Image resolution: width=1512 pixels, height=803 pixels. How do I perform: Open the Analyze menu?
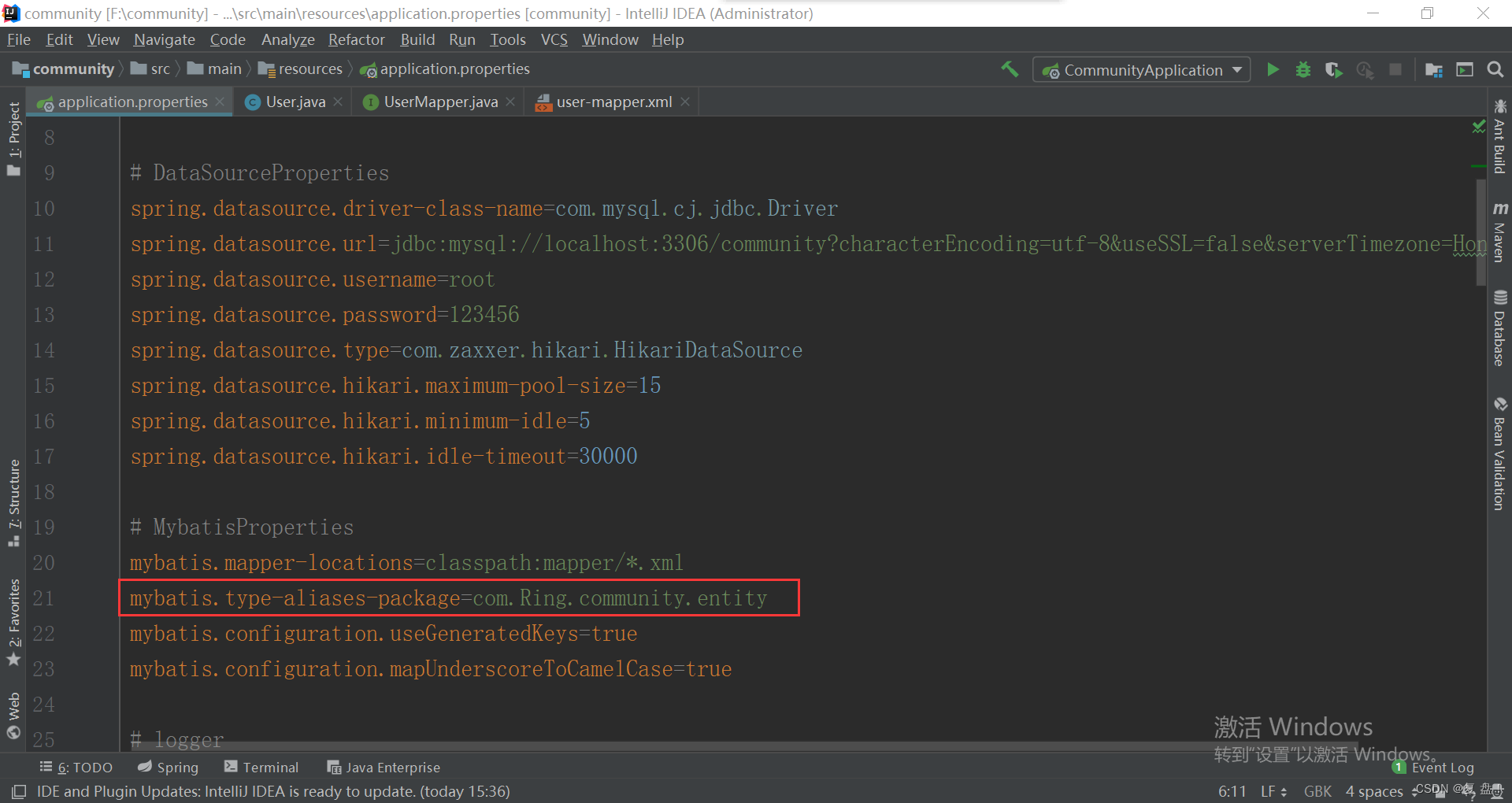(287, 39)
